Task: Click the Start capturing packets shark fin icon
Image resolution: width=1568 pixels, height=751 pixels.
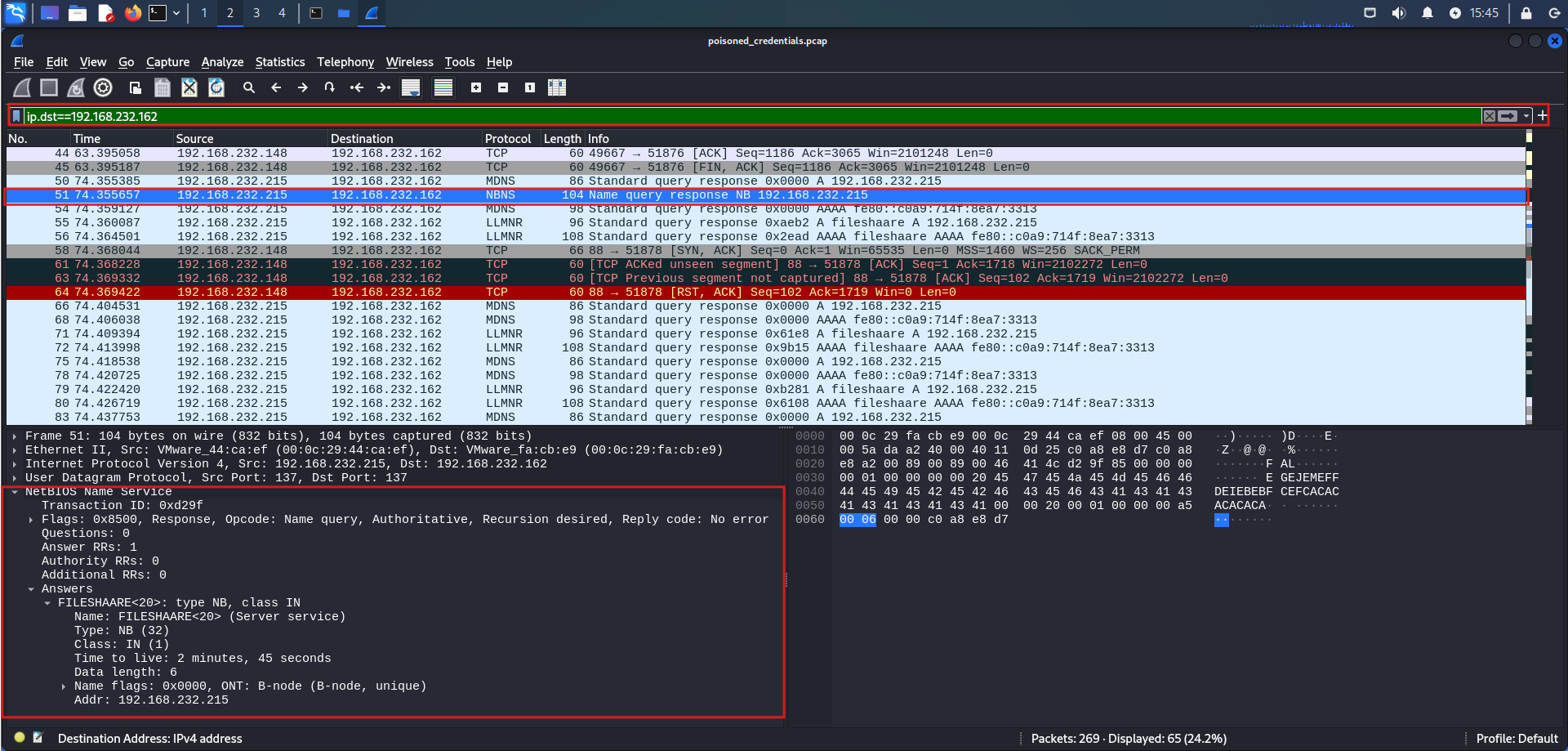Action: [x=22, y=87]
